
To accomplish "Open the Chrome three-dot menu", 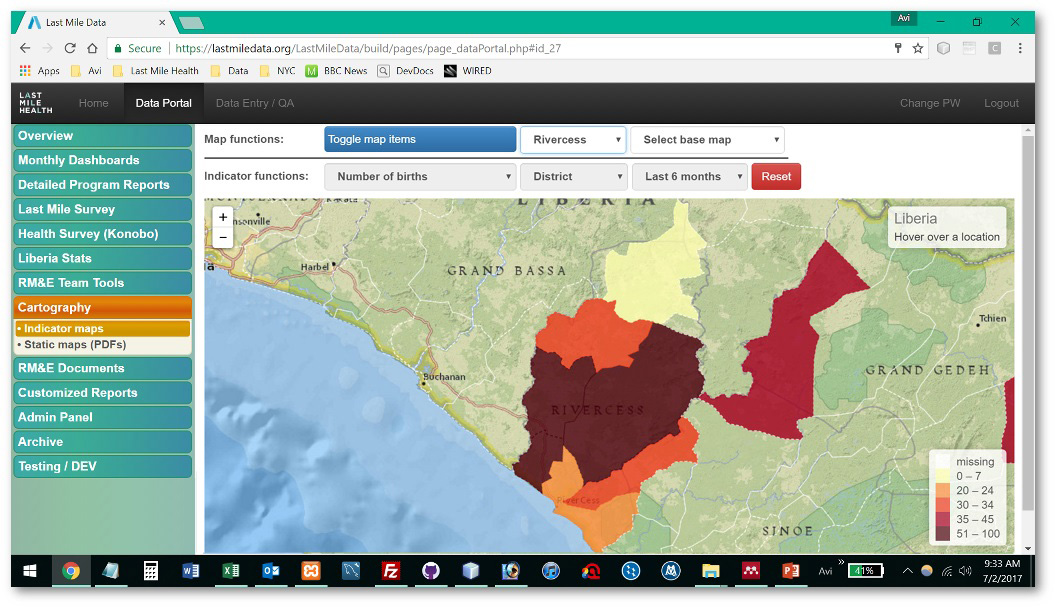I will 1020,48.
